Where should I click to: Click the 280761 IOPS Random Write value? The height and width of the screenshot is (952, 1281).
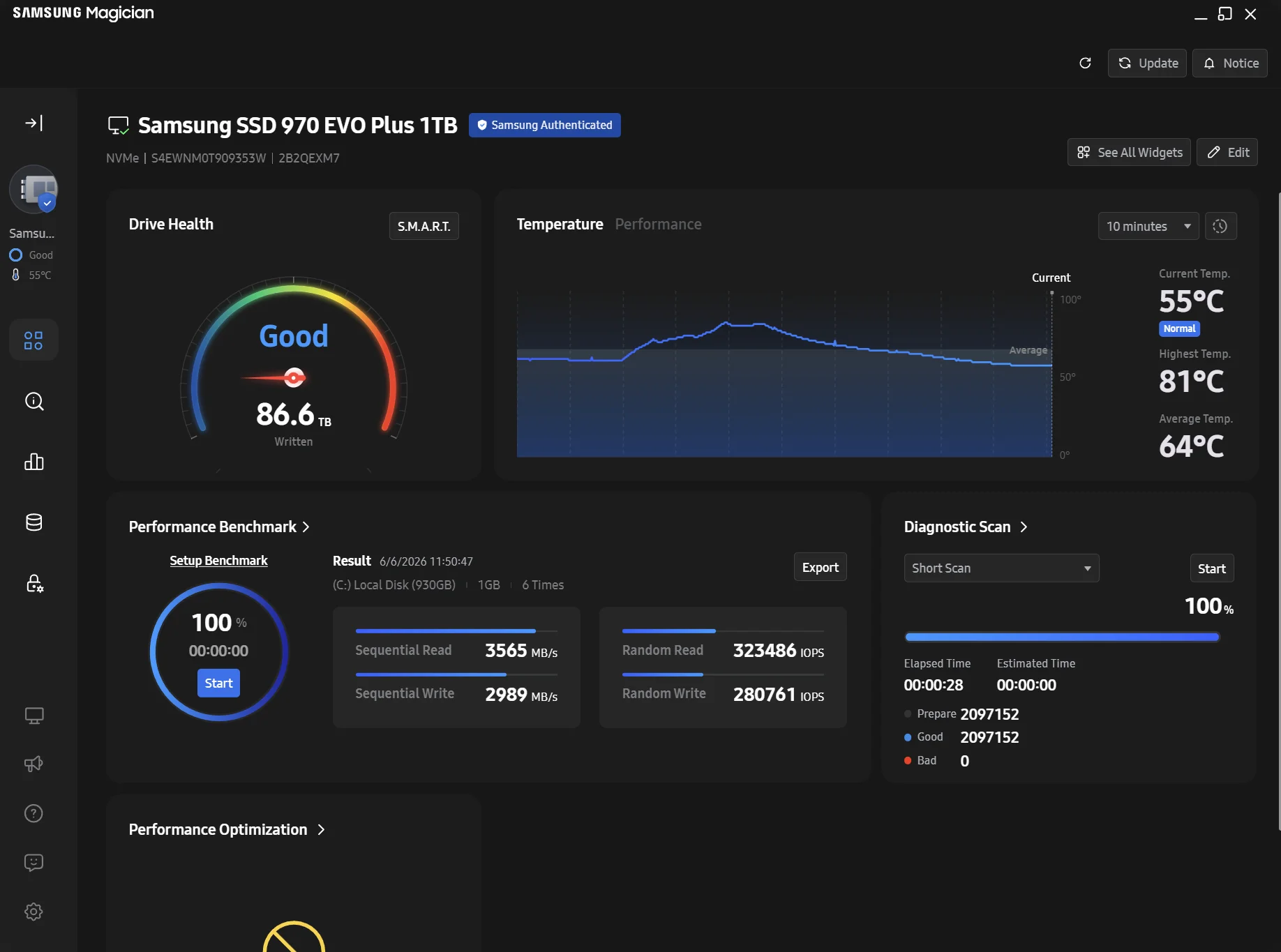(778, 695)
